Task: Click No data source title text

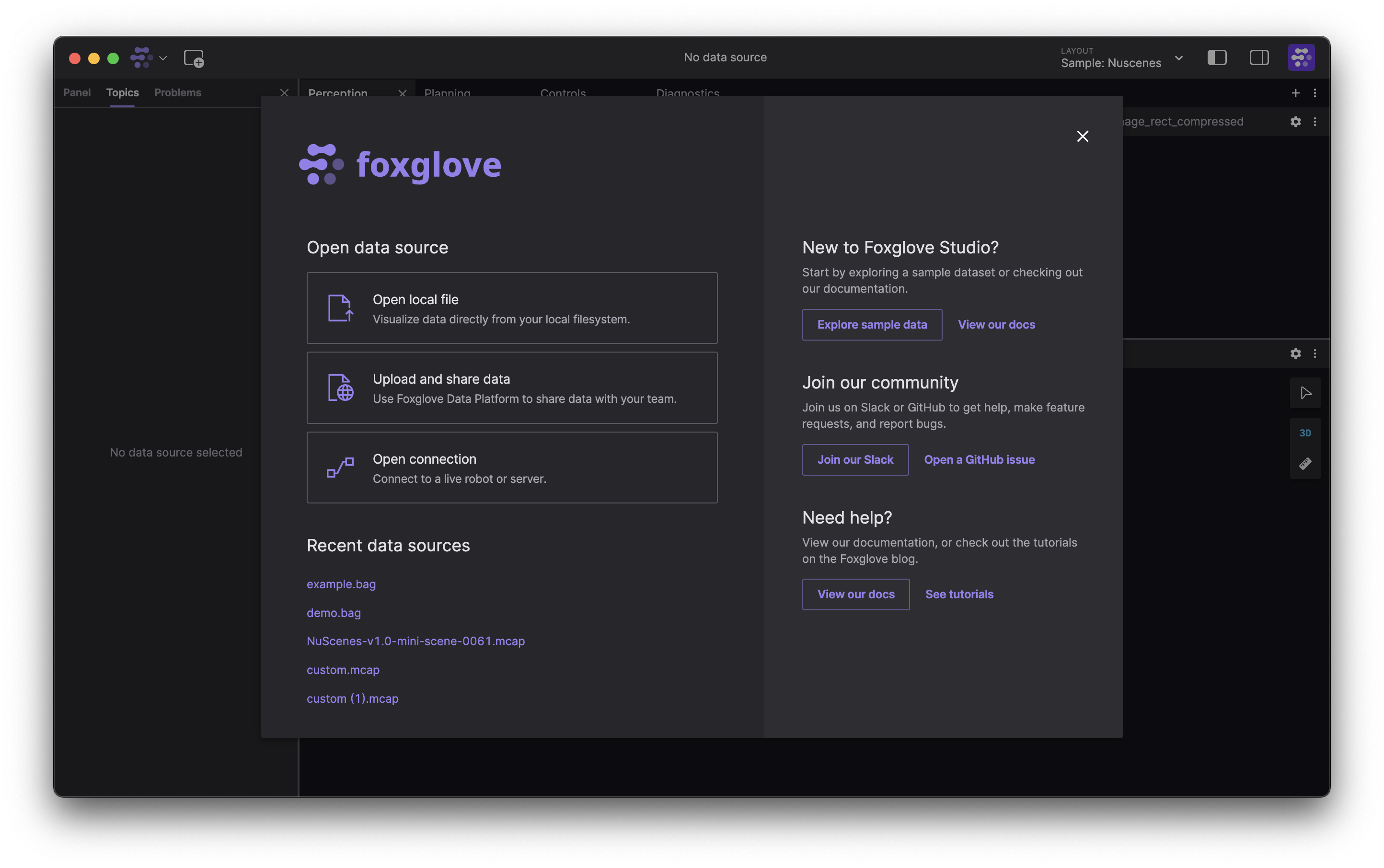Action: pos(726,57)
